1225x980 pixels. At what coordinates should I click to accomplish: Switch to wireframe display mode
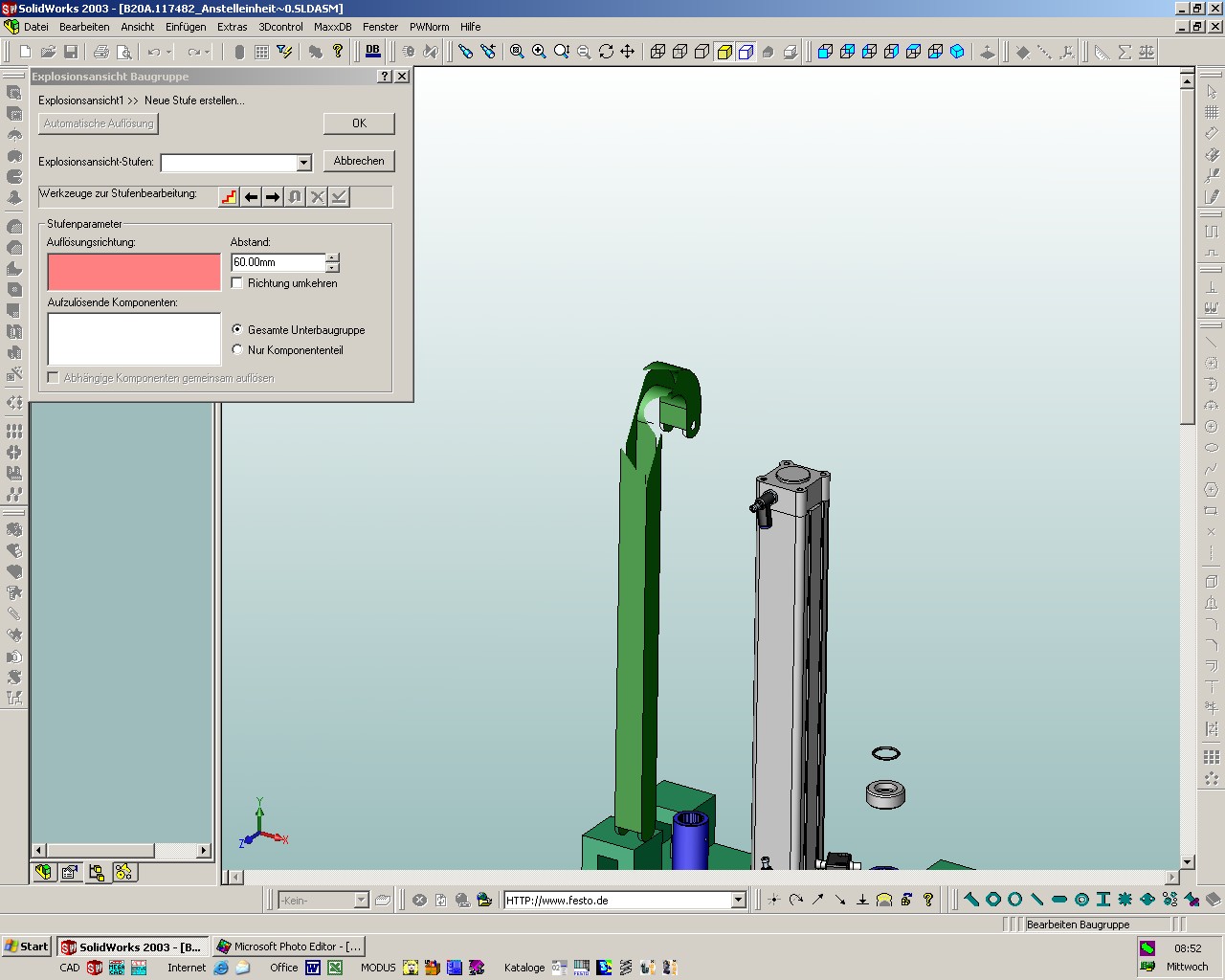(658, 52)
